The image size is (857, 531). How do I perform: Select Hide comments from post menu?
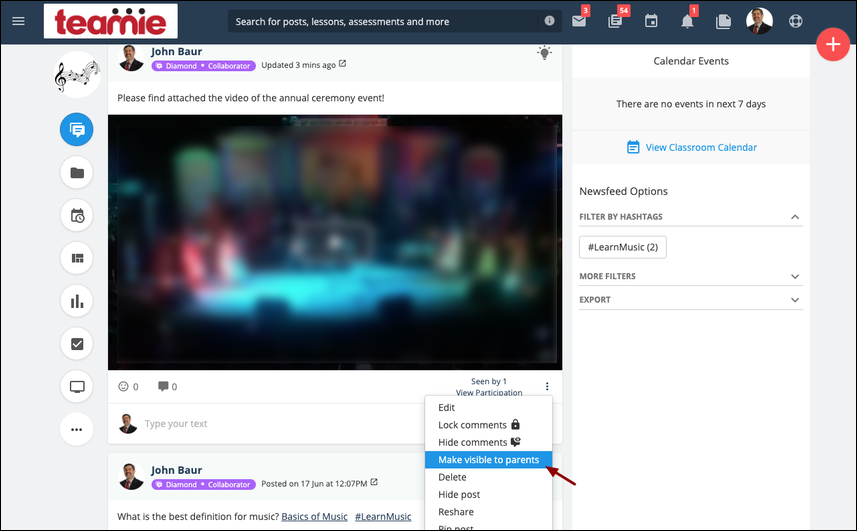488,442
